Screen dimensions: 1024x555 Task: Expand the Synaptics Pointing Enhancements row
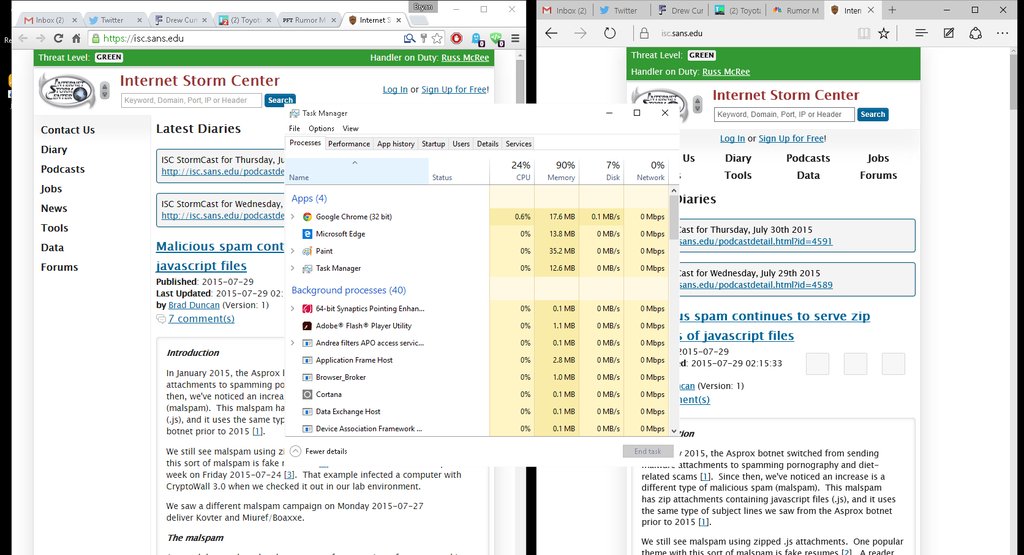(293, 309)
